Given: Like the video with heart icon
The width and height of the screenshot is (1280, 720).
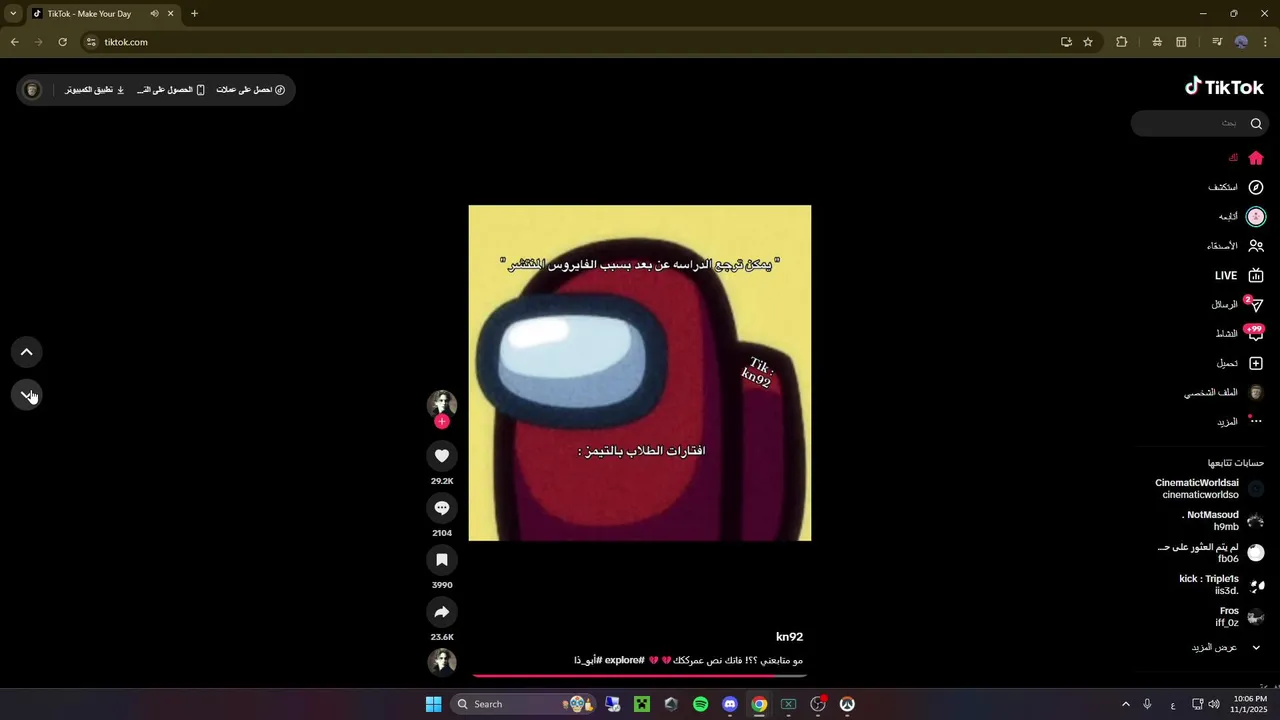Looking at the screenshot, I should pos(442,456).
